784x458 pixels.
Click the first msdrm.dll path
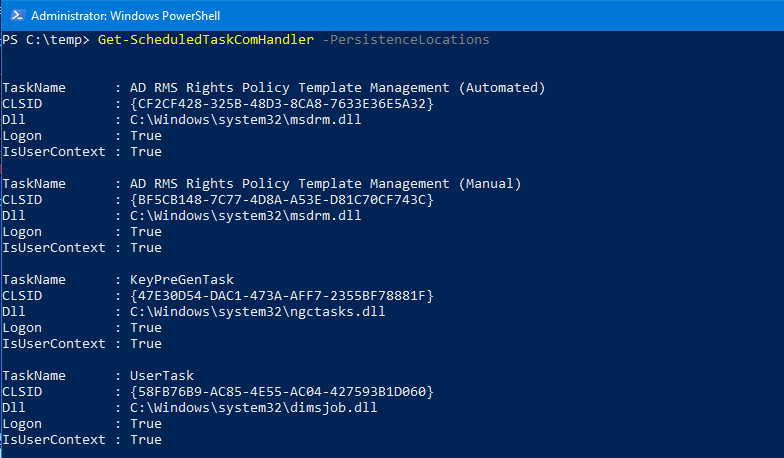(246, 120)
